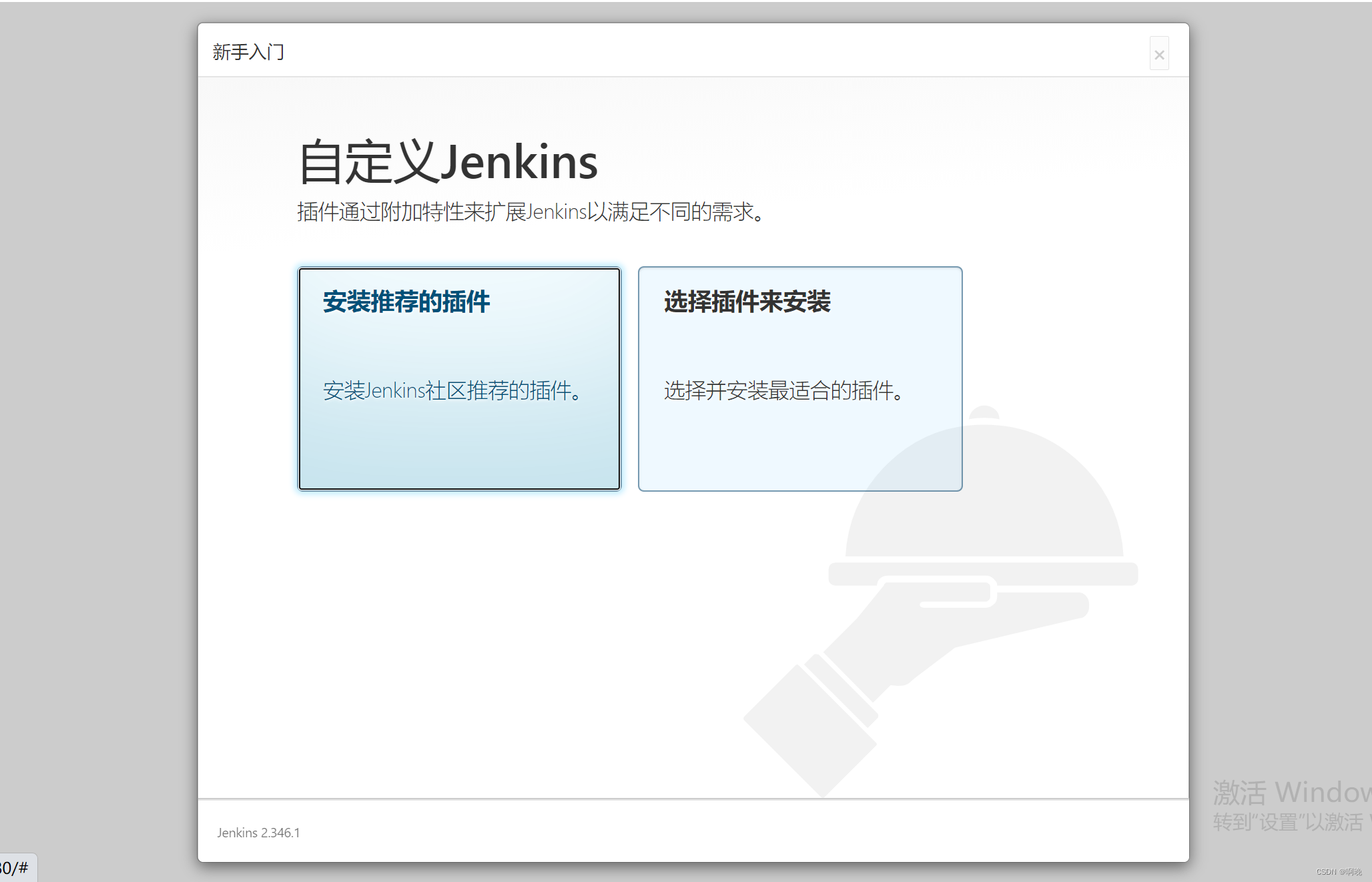The image size is (1372, 882).
Task: Click the 插件通过附加特性来扩展Jenkins subtitle text
Action: [532, 212]
